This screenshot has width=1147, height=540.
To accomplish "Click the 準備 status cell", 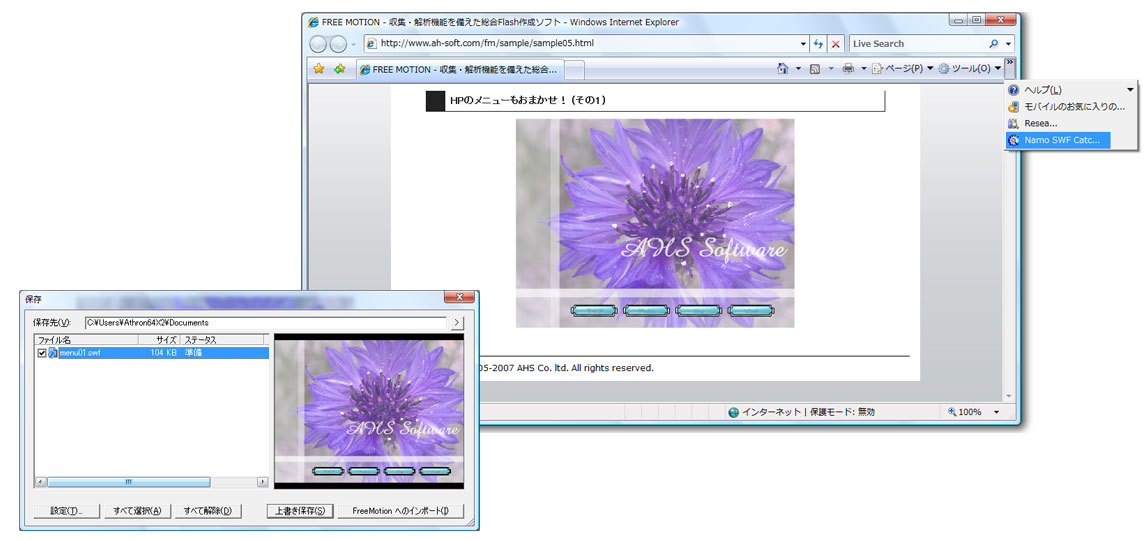I will (193, 353).
